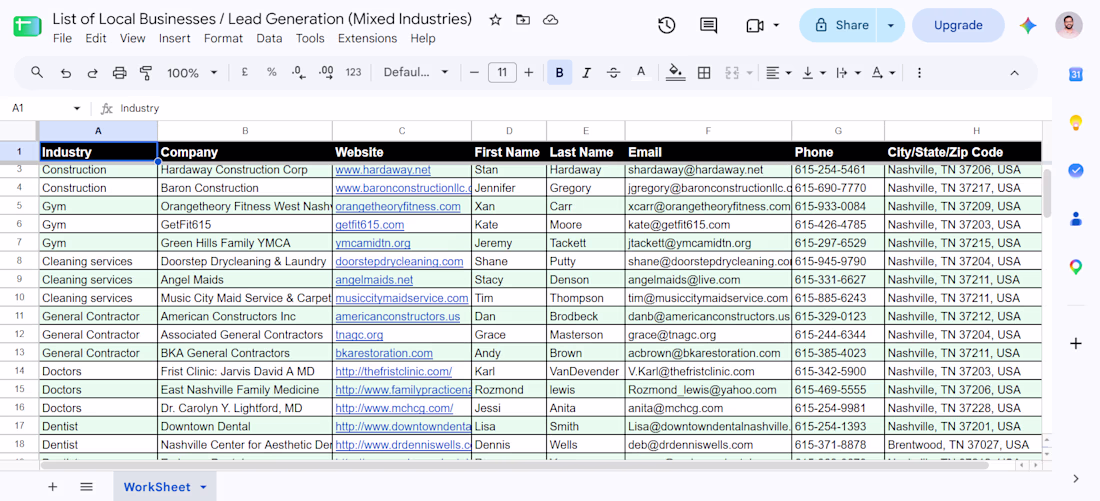Open Name box dropdown arrow
1100x501 pixels.
coord(76,108)
